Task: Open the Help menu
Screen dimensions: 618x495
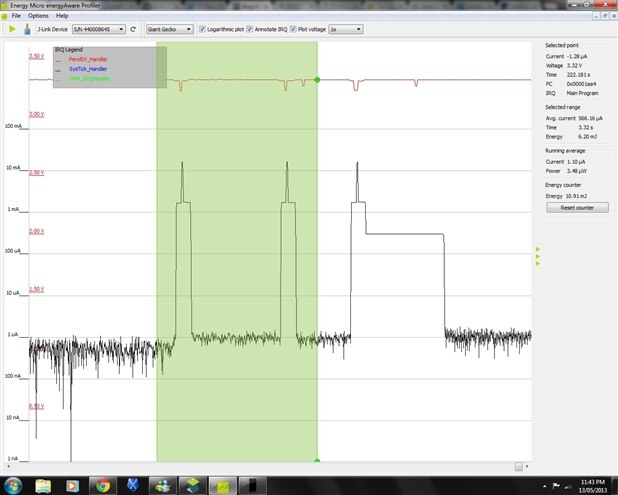Action: coord(62,16)
